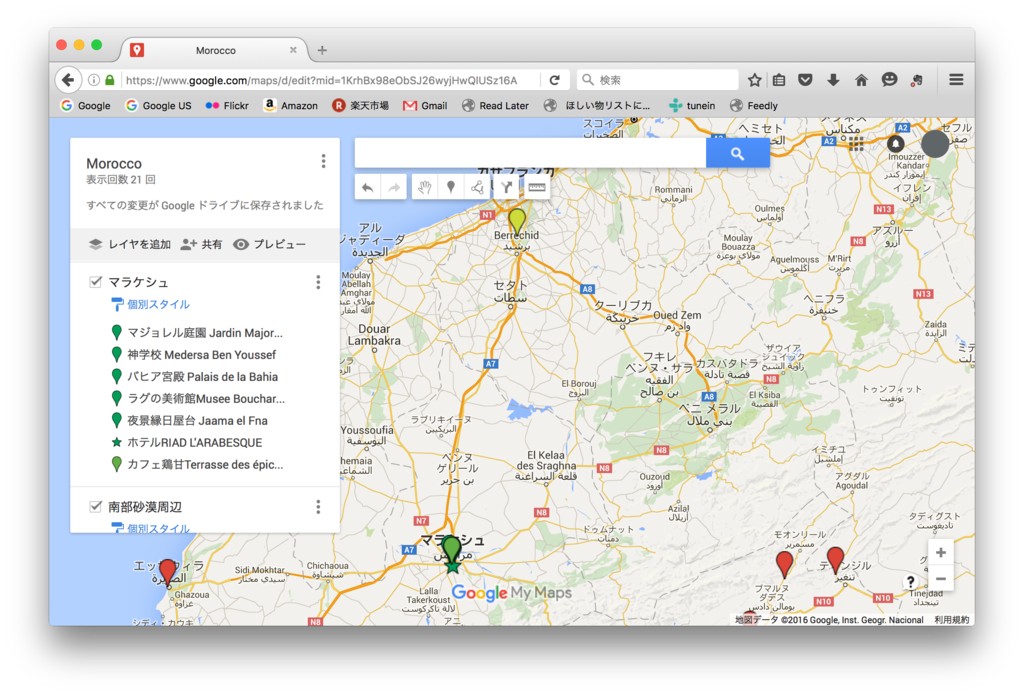Select the measure distance ruler tool

coord(537,188)
